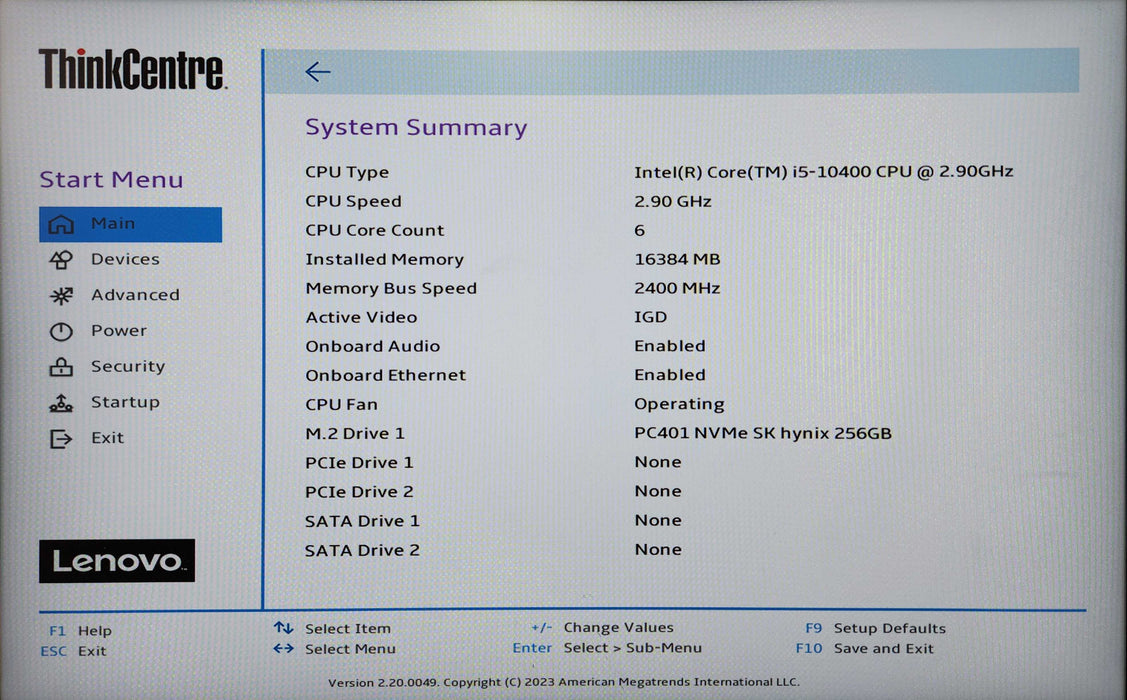Click the Devices shapes icon
This screenshot has width=1127, height=700.
pyautogui.click(x=61, y=259)
